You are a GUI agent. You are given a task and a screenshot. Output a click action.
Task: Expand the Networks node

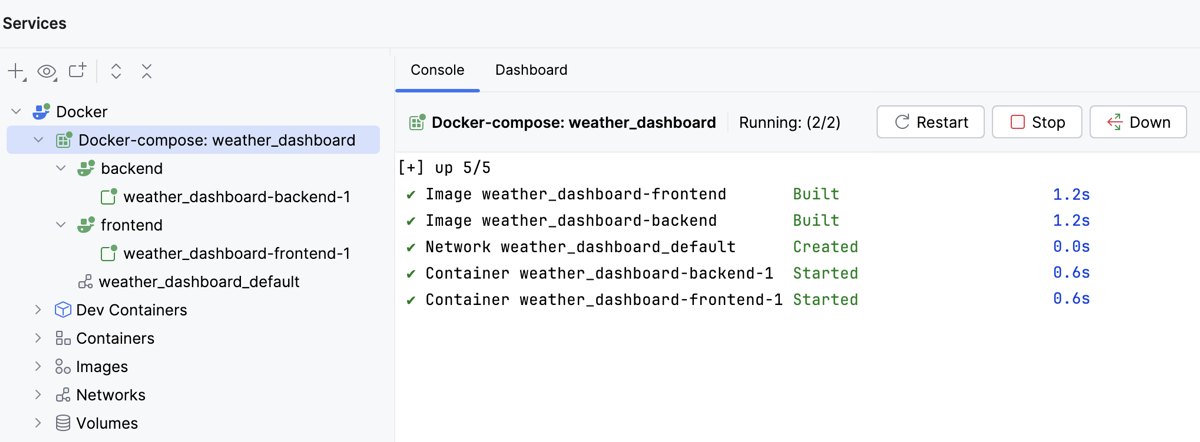pos(39,395)
